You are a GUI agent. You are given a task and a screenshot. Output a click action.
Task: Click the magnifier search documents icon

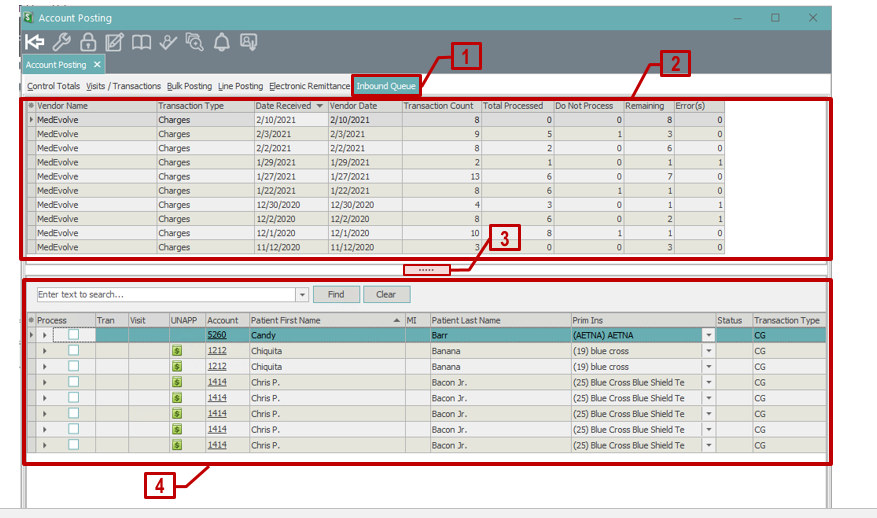[194, 41]
